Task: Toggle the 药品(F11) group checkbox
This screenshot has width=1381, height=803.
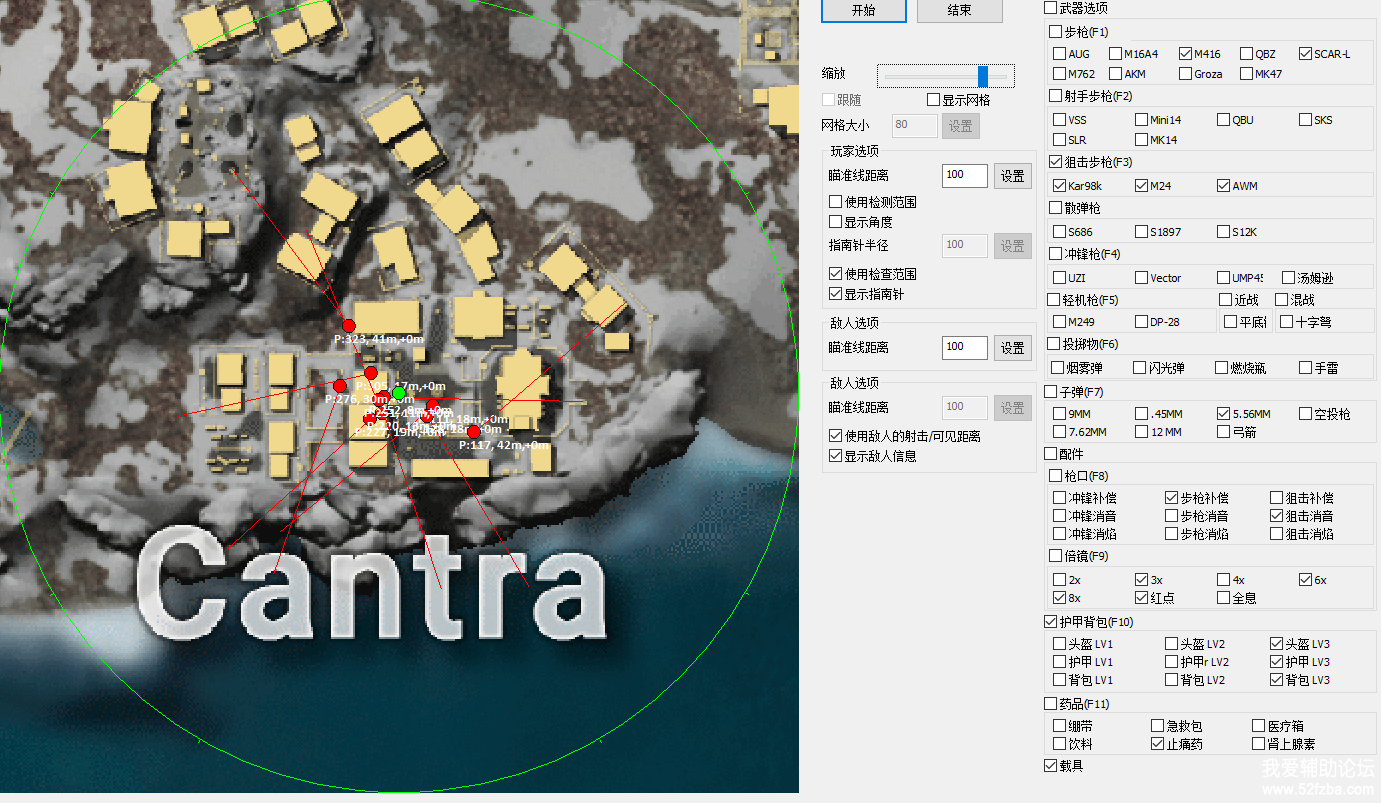Action: pyautogui.click(x=1050, y=704)
